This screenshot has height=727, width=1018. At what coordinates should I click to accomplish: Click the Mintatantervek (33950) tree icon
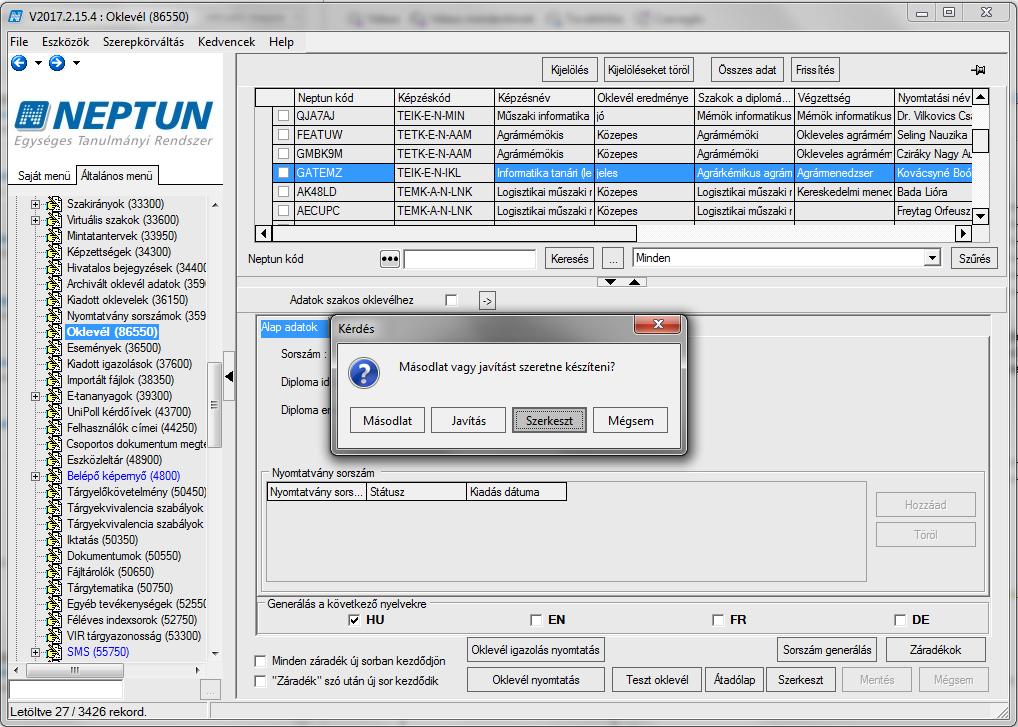[x=54, y=236]
